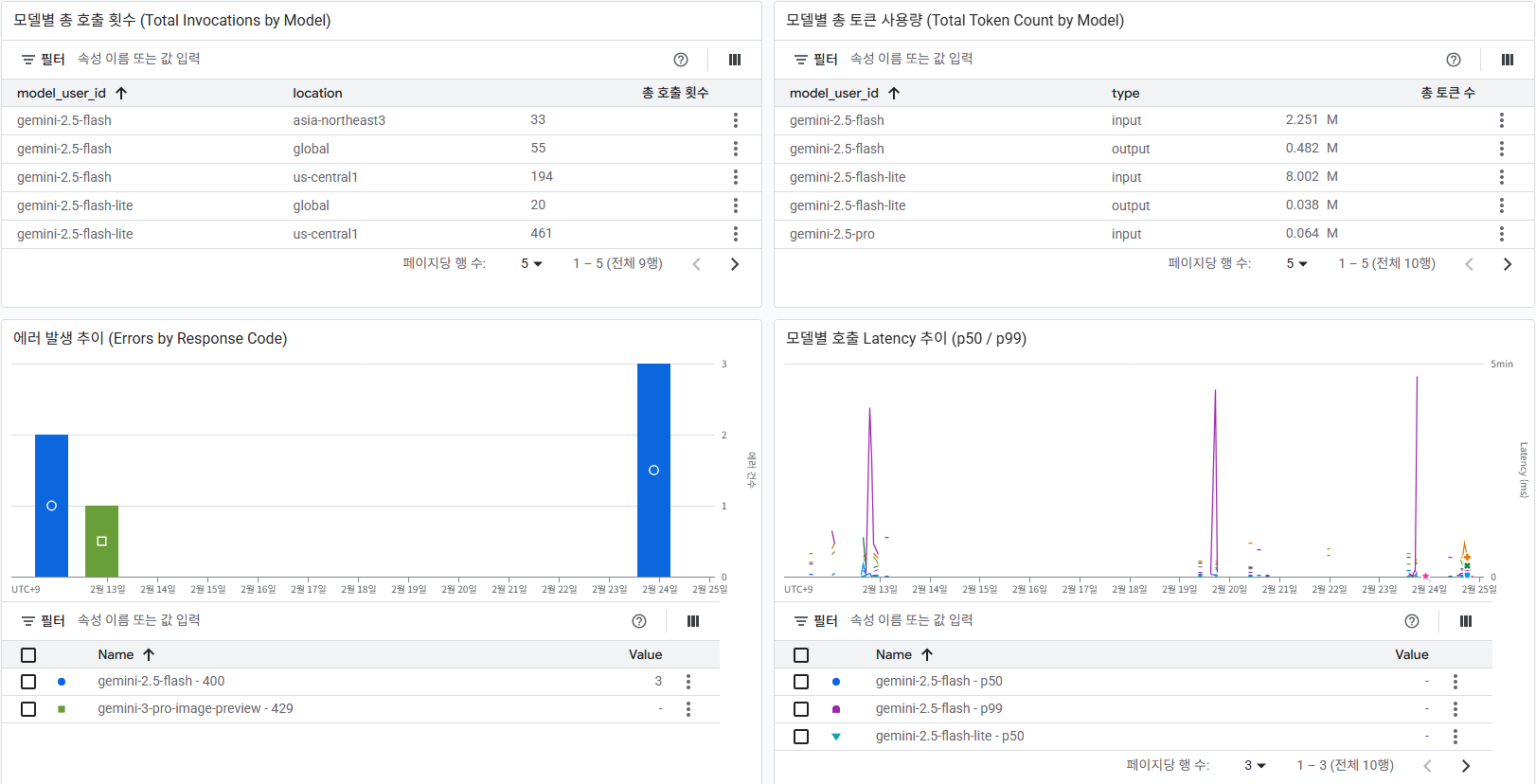Go to next page of Token Count table

(x=1508, y=264)
